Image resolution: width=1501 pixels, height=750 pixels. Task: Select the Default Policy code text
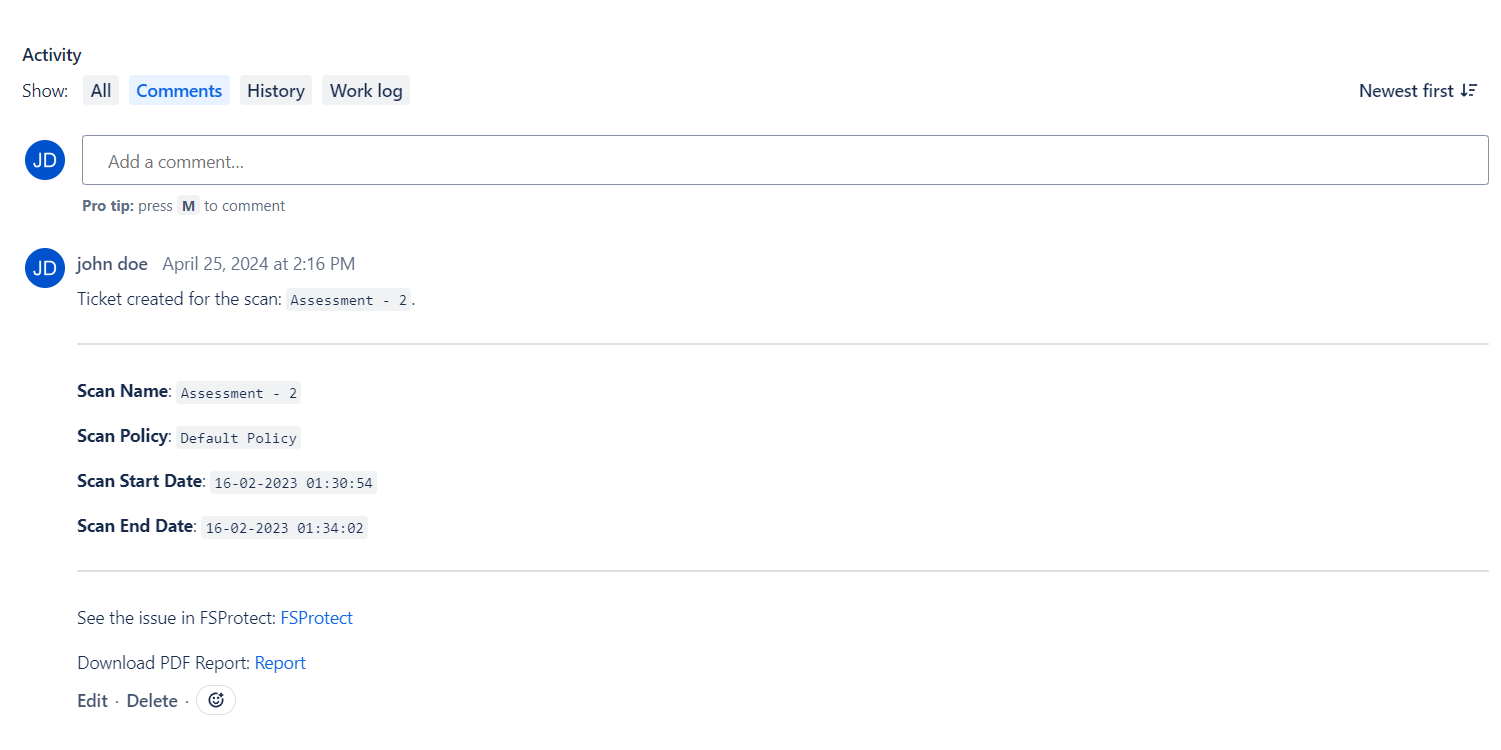239,438
